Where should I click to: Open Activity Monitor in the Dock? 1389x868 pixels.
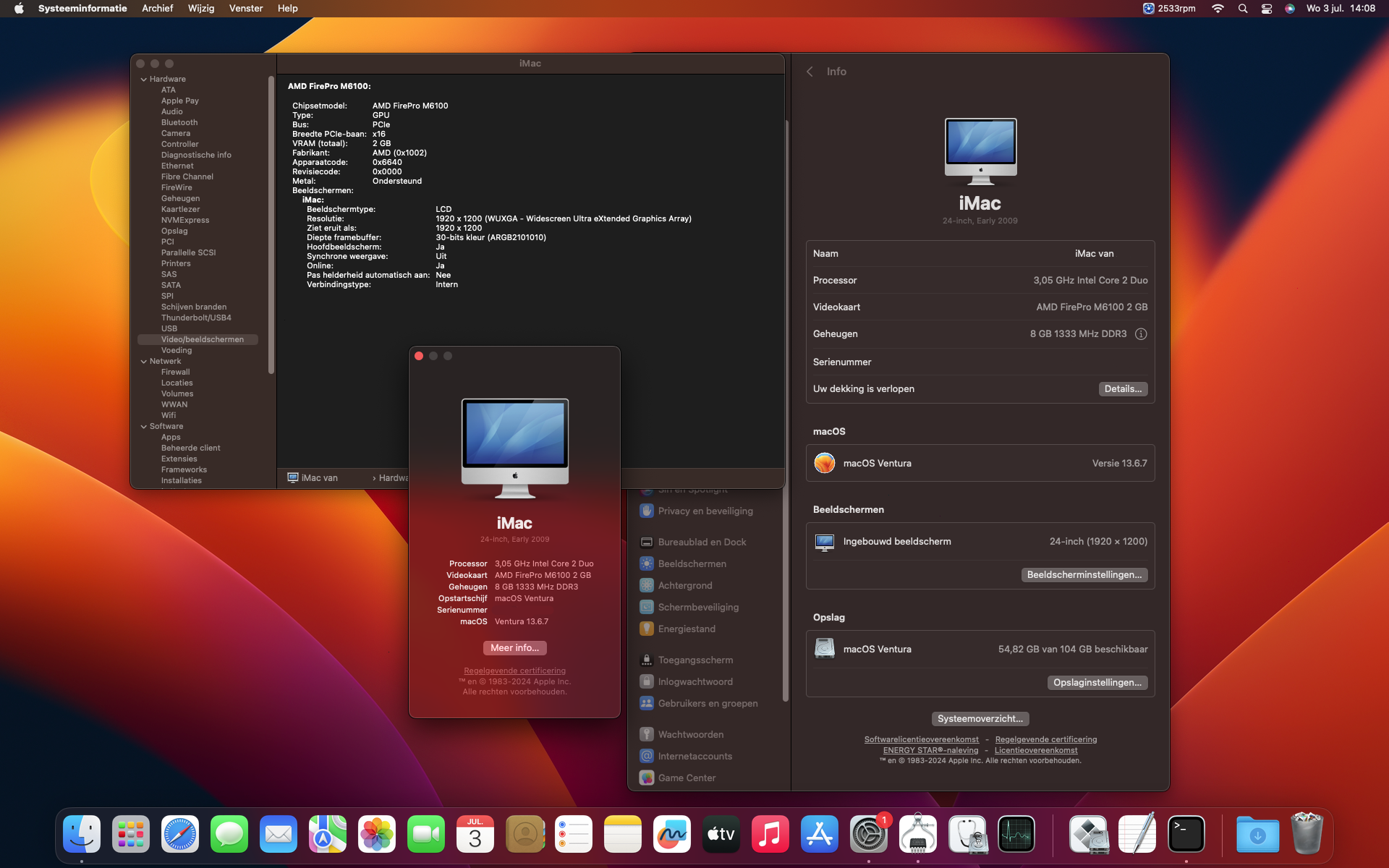click(x=1016, y=834)
